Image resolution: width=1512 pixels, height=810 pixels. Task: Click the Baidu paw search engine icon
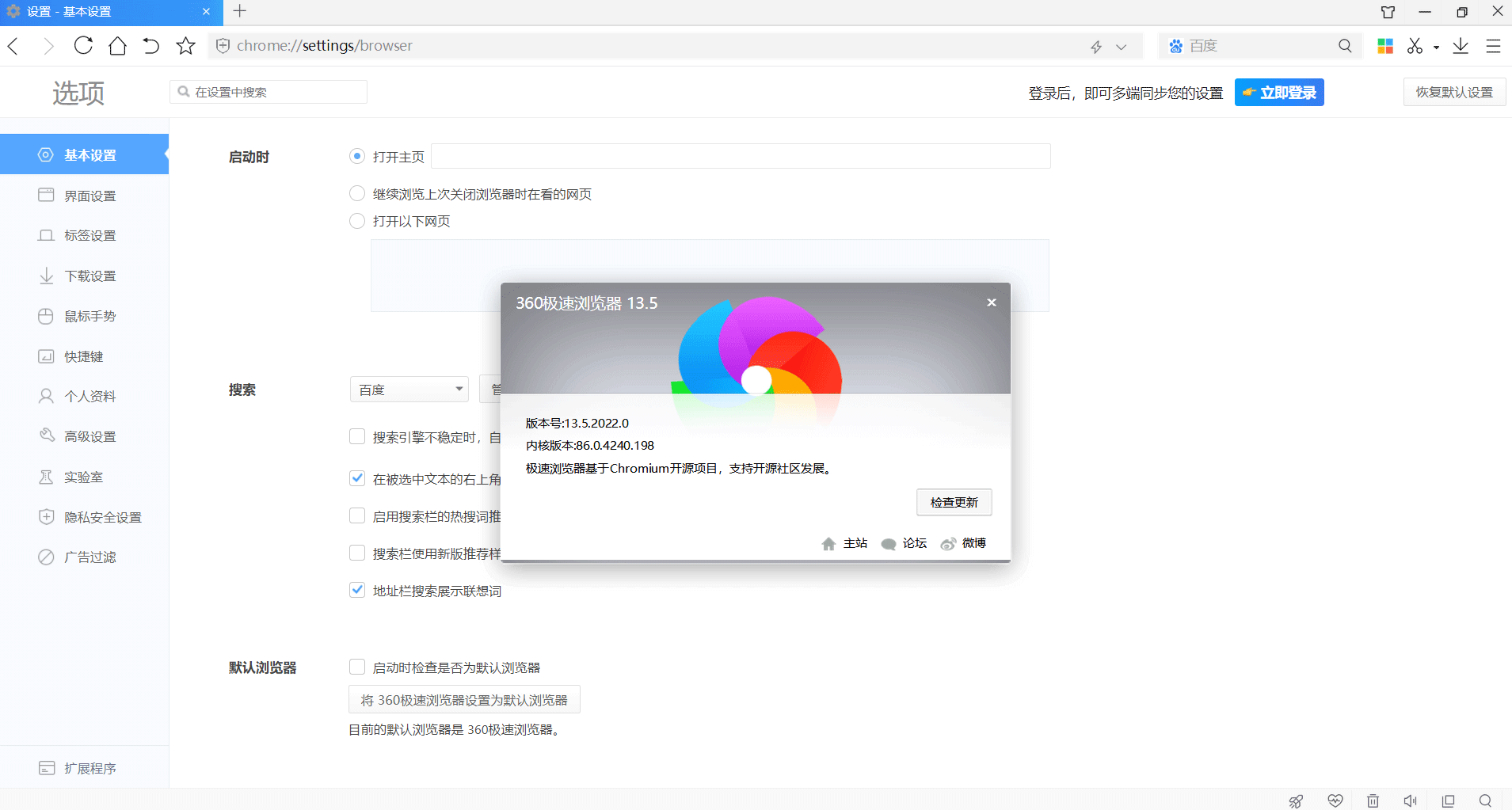1176,46
